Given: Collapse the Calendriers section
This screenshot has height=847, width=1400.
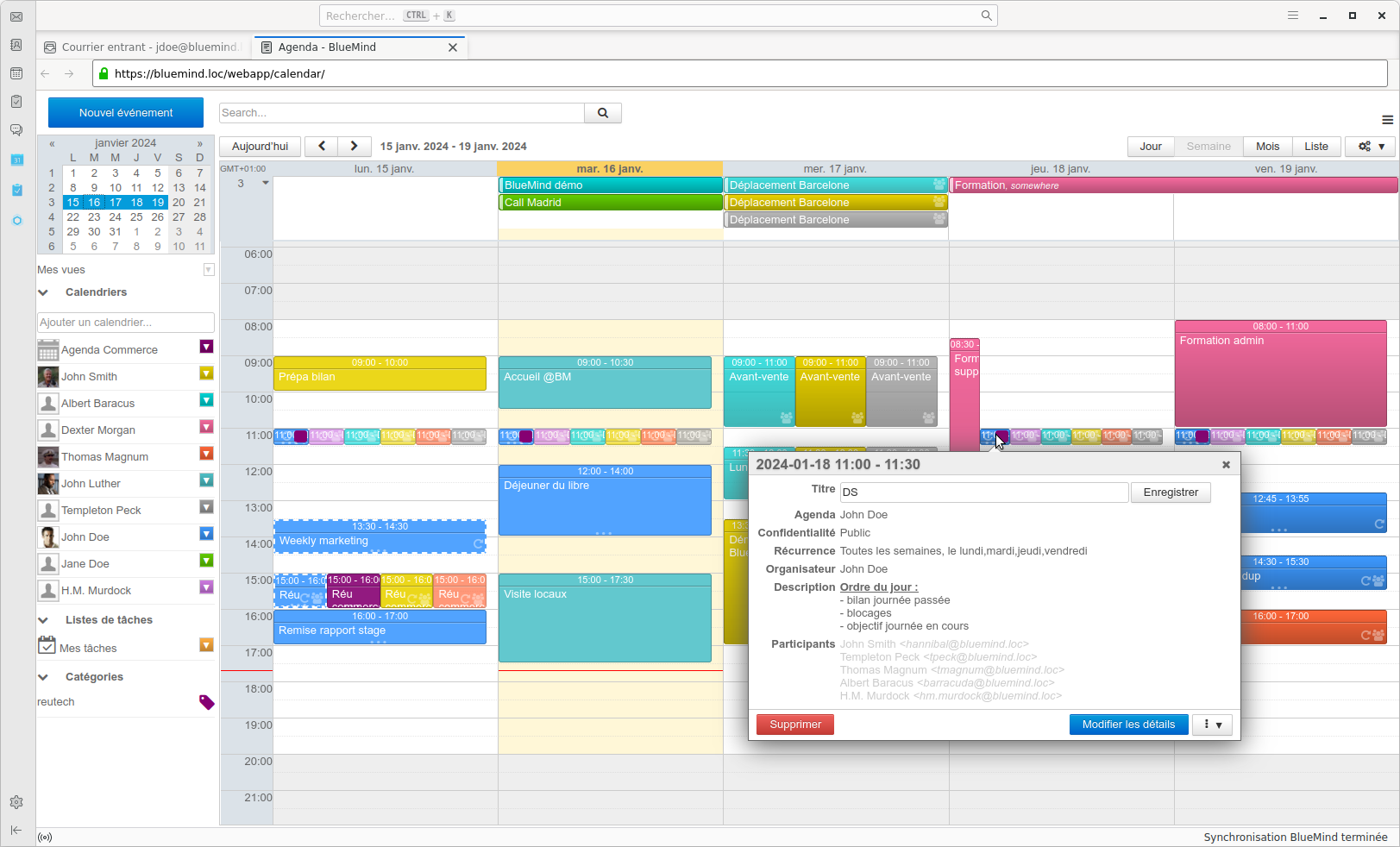Looking at the screenshot, I should coord(43,292).
